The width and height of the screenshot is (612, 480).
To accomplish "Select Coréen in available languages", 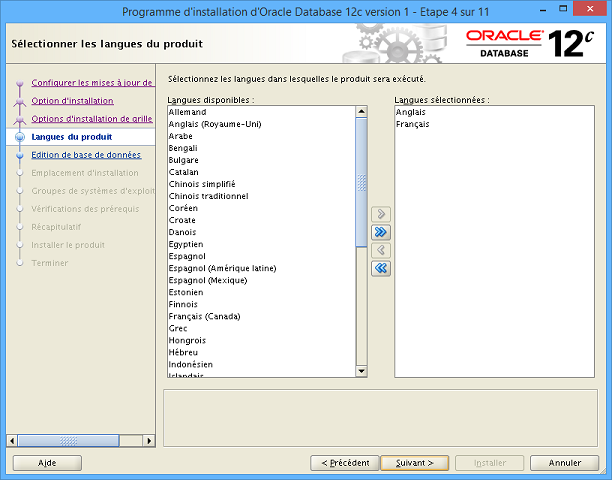I will tap(262, 208).
